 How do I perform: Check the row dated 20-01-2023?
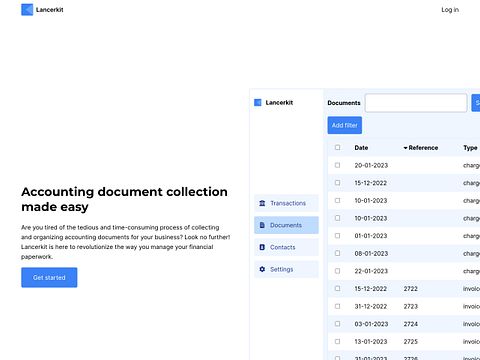tap(337, 165)
